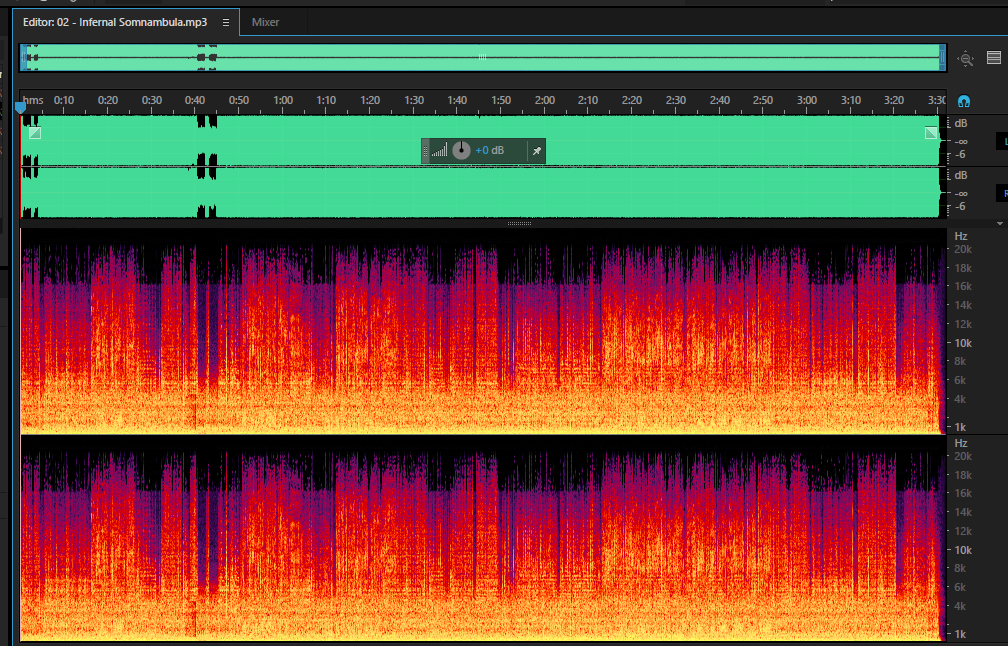Toggle the left channel L button
1008x646 pixels.
pyautogui.click(x=1003, y=141)
